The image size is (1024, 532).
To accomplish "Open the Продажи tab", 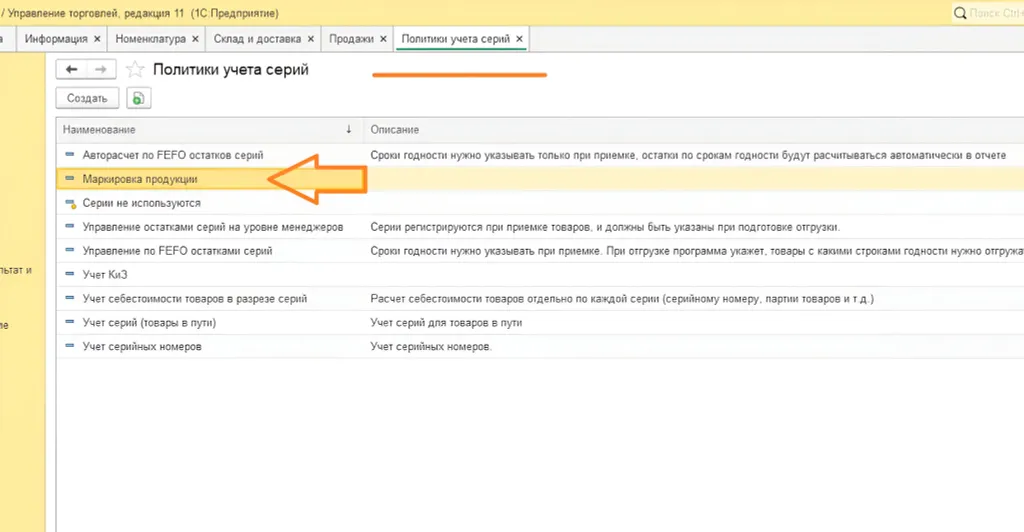I will click(351, 39).
